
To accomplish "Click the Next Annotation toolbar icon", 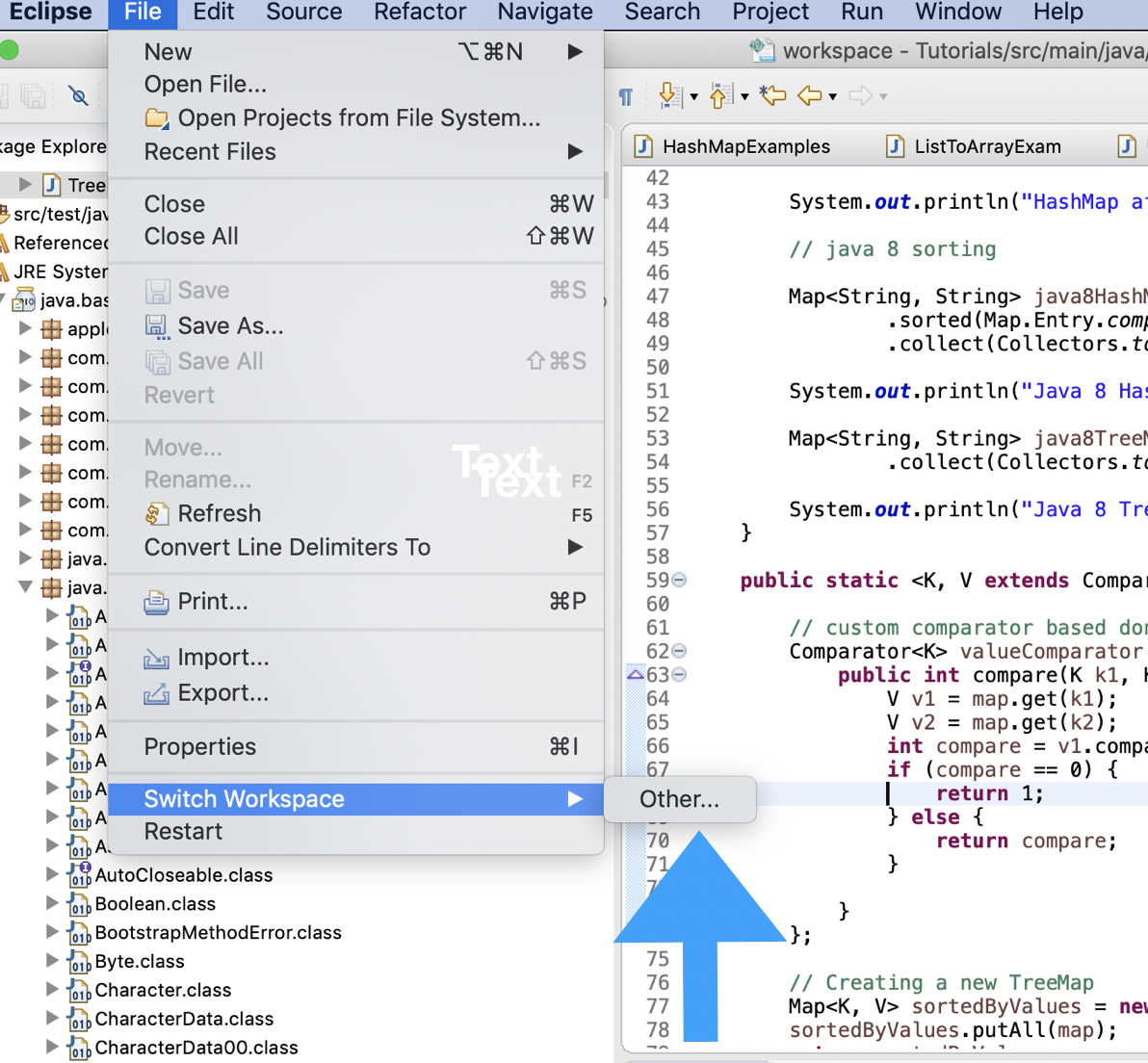I will [x=671, y=95].
